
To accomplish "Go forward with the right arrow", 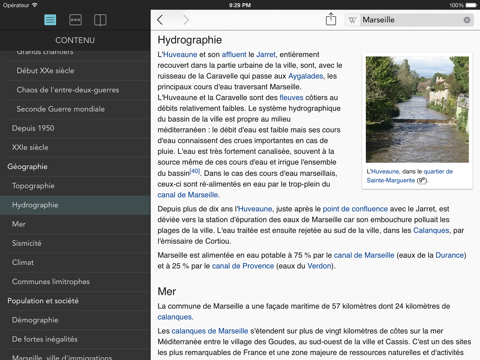I will tap(186, 20).
